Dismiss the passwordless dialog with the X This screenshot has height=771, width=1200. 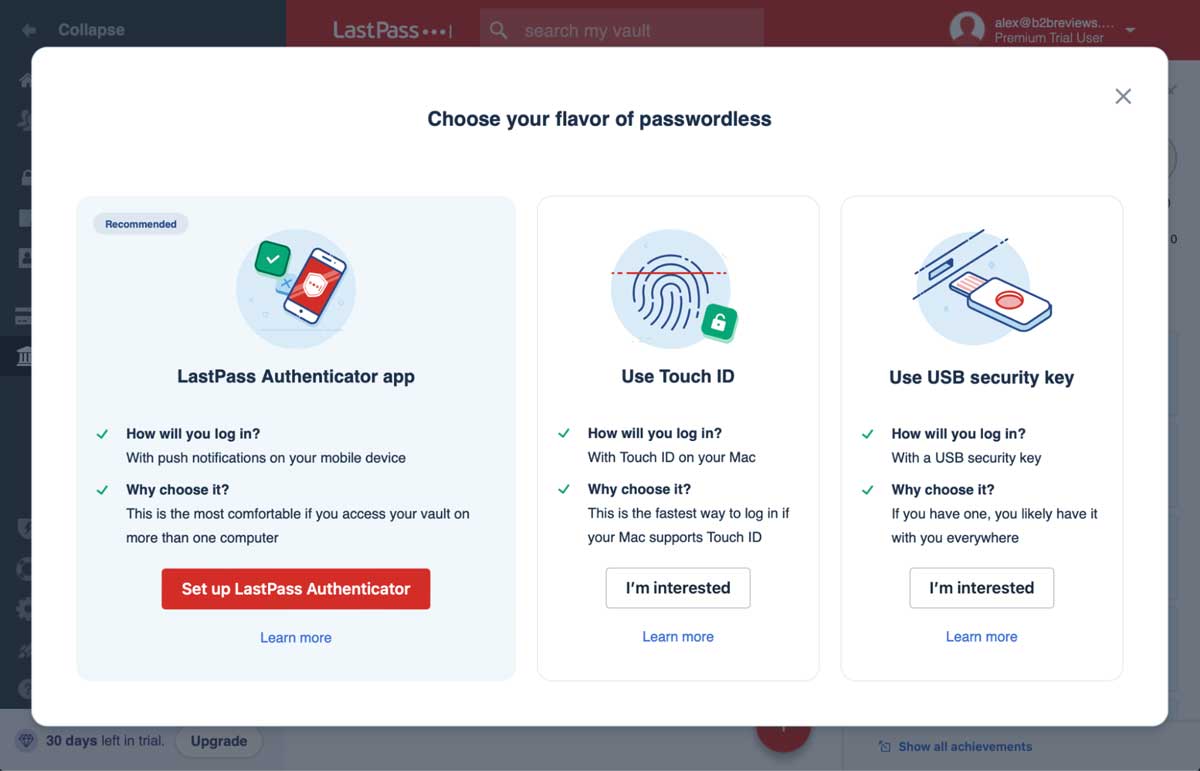click(x=1123, y=96)
